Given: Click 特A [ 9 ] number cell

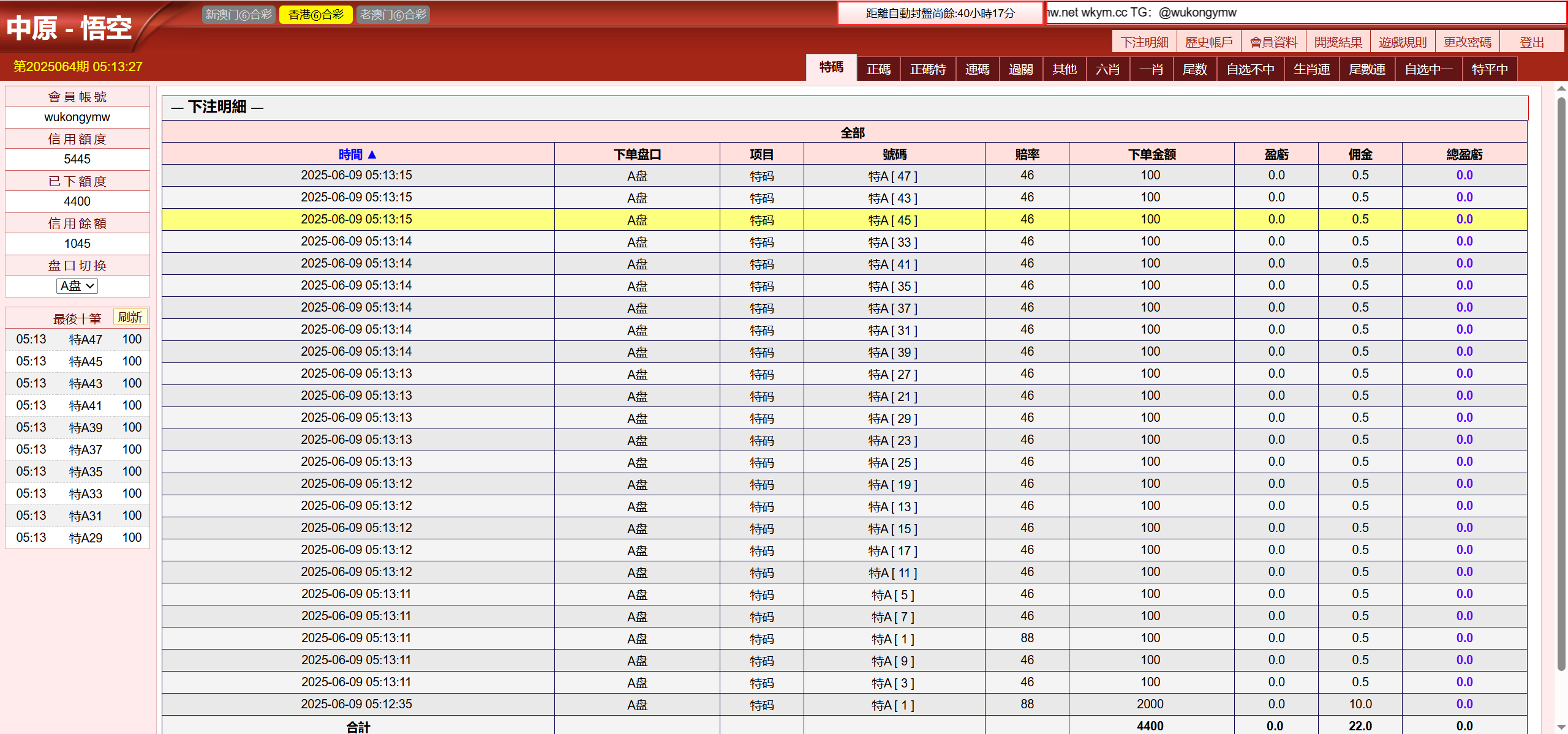Looking at the screenshot, I should [894, 661].
